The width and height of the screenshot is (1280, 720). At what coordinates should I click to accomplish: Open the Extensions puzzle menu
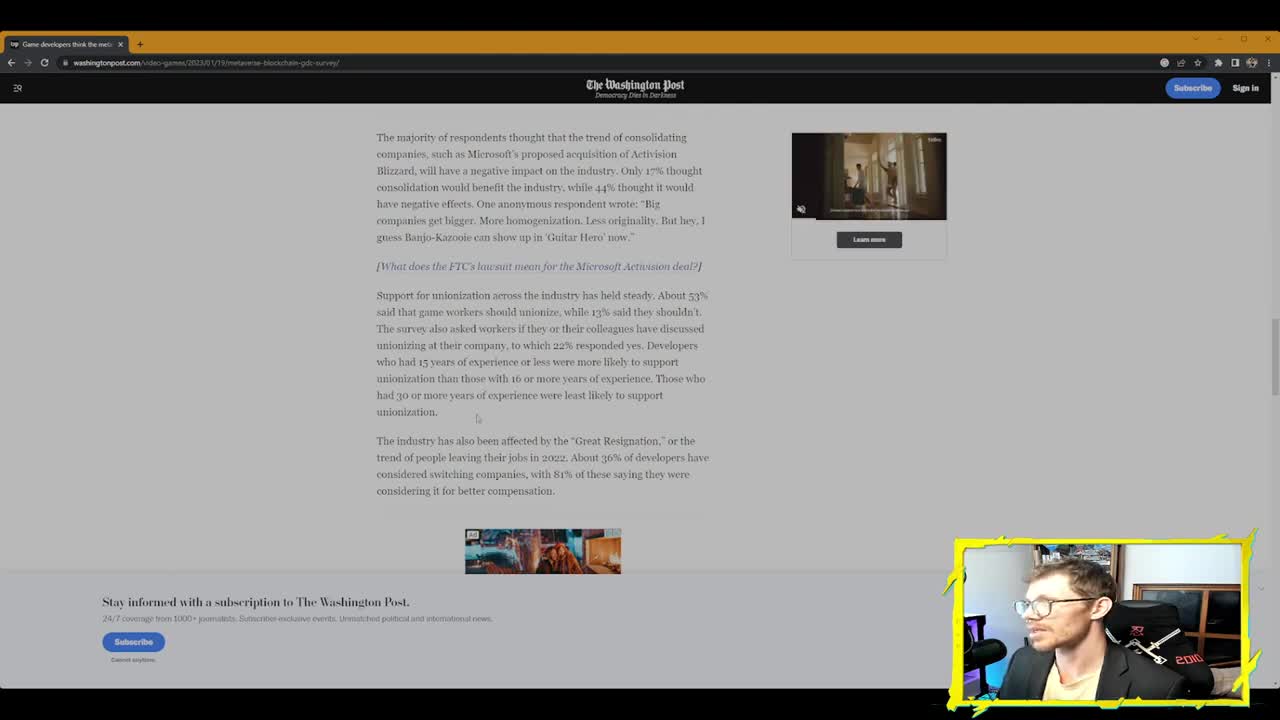coord(1218,63)
